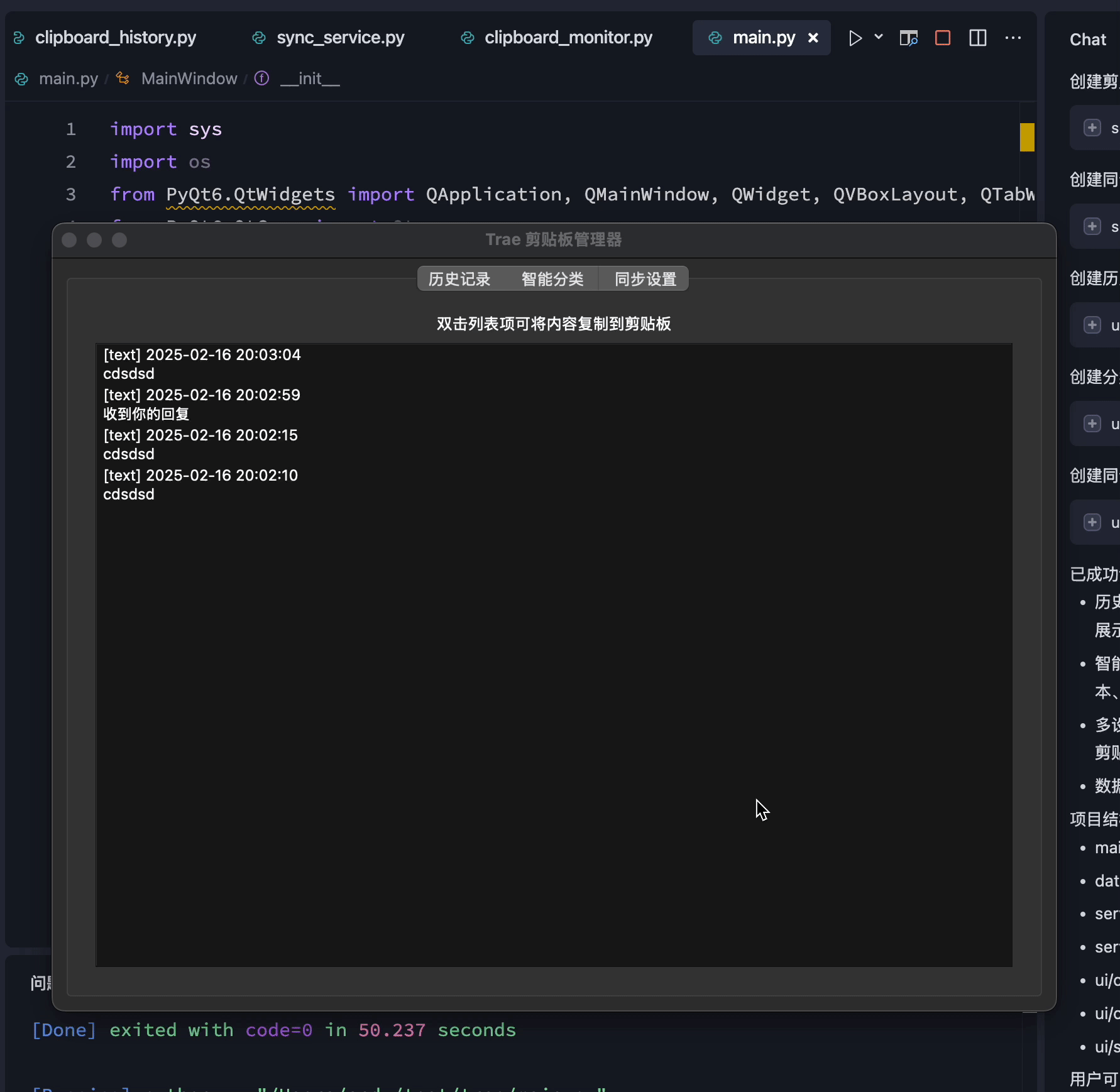
Task: Select the 历史记录 tab in the clipboard manager
Action: point(459,279)
